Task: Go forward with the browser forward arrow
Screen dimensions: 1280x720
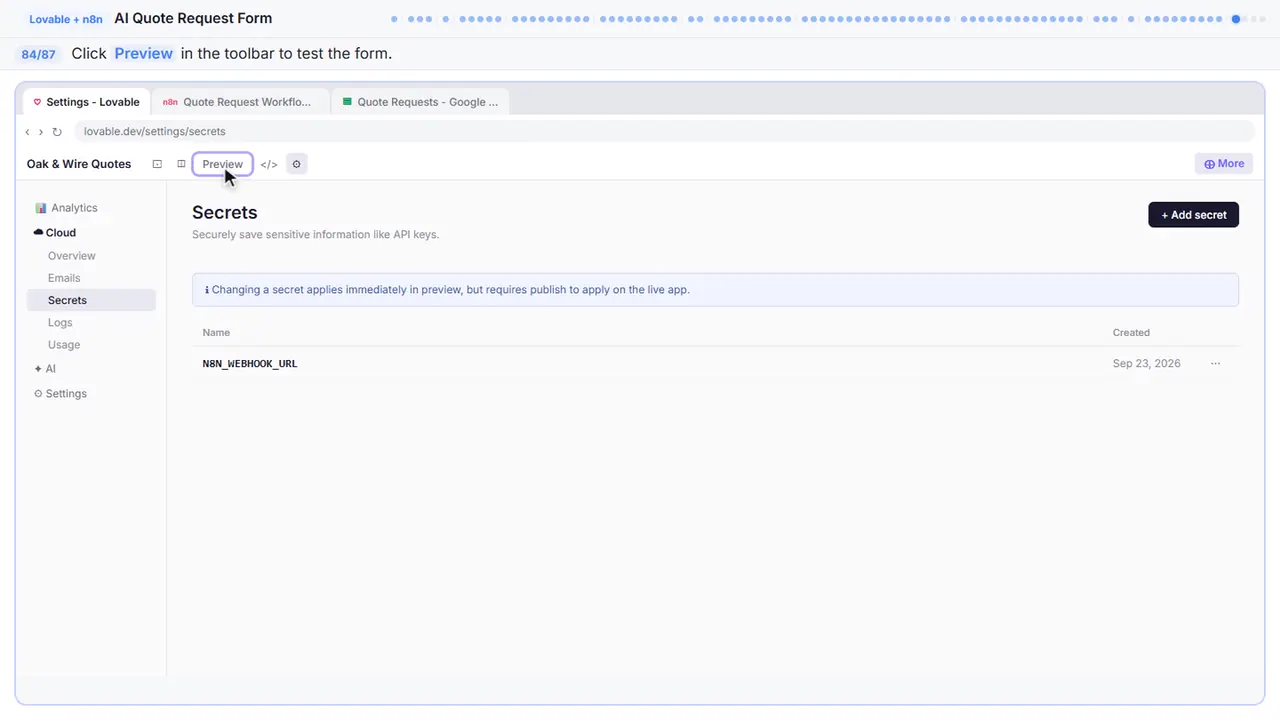Action: tap(41, 132)
